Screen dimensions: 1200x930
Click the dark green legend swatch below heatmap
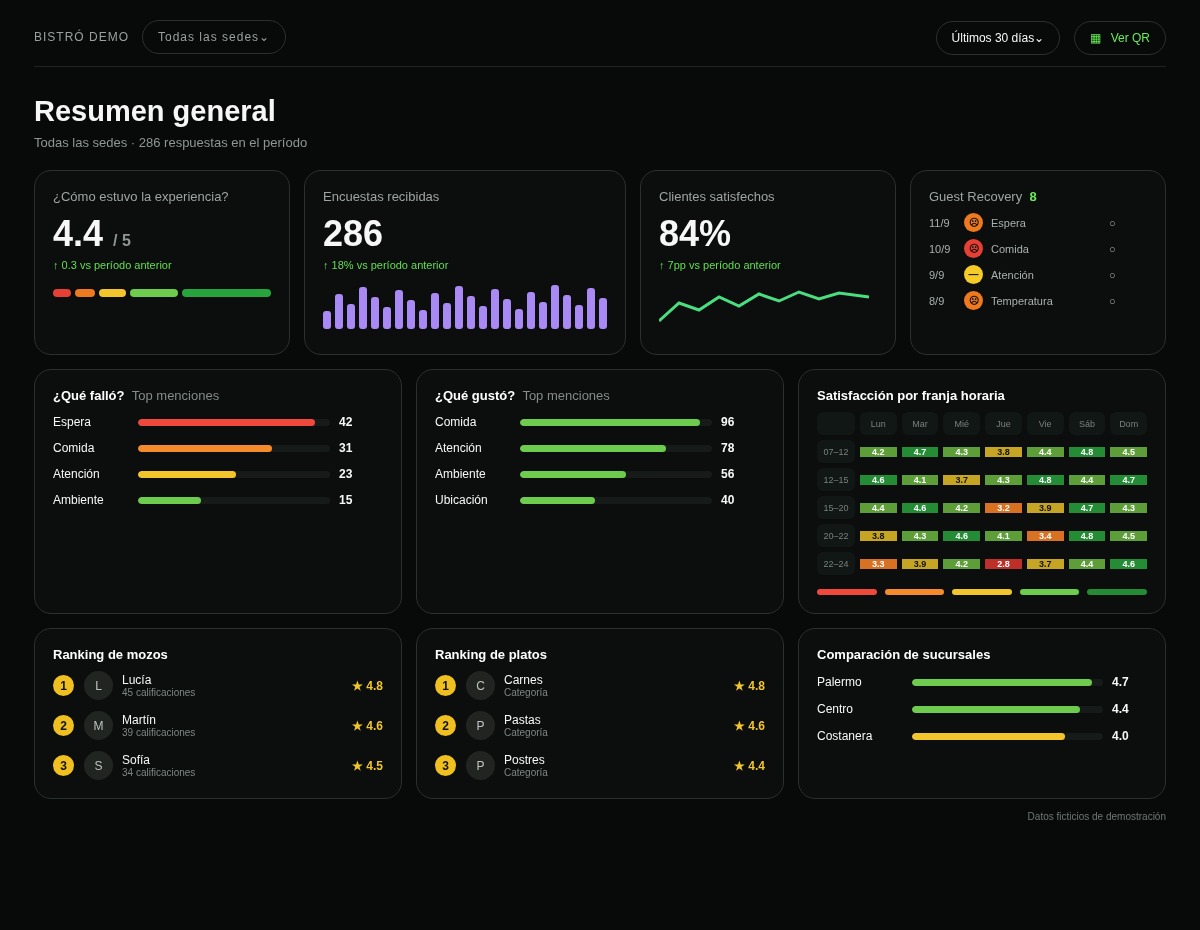[x=1117, y=592]
